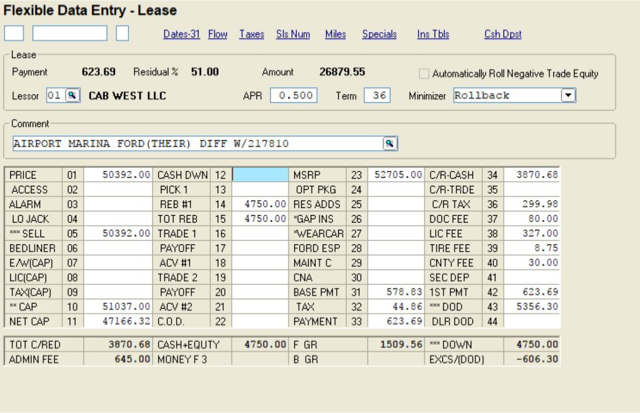640x413 pixels.
Task: Open the Sls Num link
Action: (293, 34)
